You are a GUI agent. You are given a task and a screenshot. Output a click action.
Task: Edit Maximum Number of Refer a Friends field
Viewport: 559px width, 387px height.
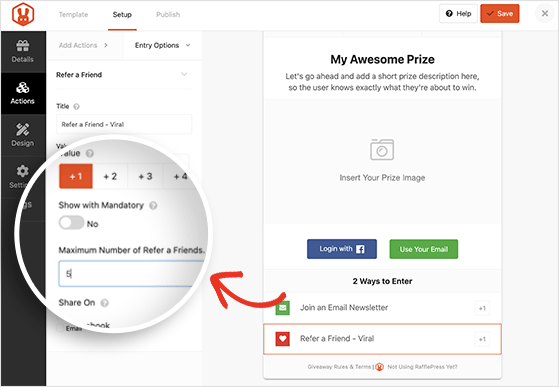pos(131,274)
